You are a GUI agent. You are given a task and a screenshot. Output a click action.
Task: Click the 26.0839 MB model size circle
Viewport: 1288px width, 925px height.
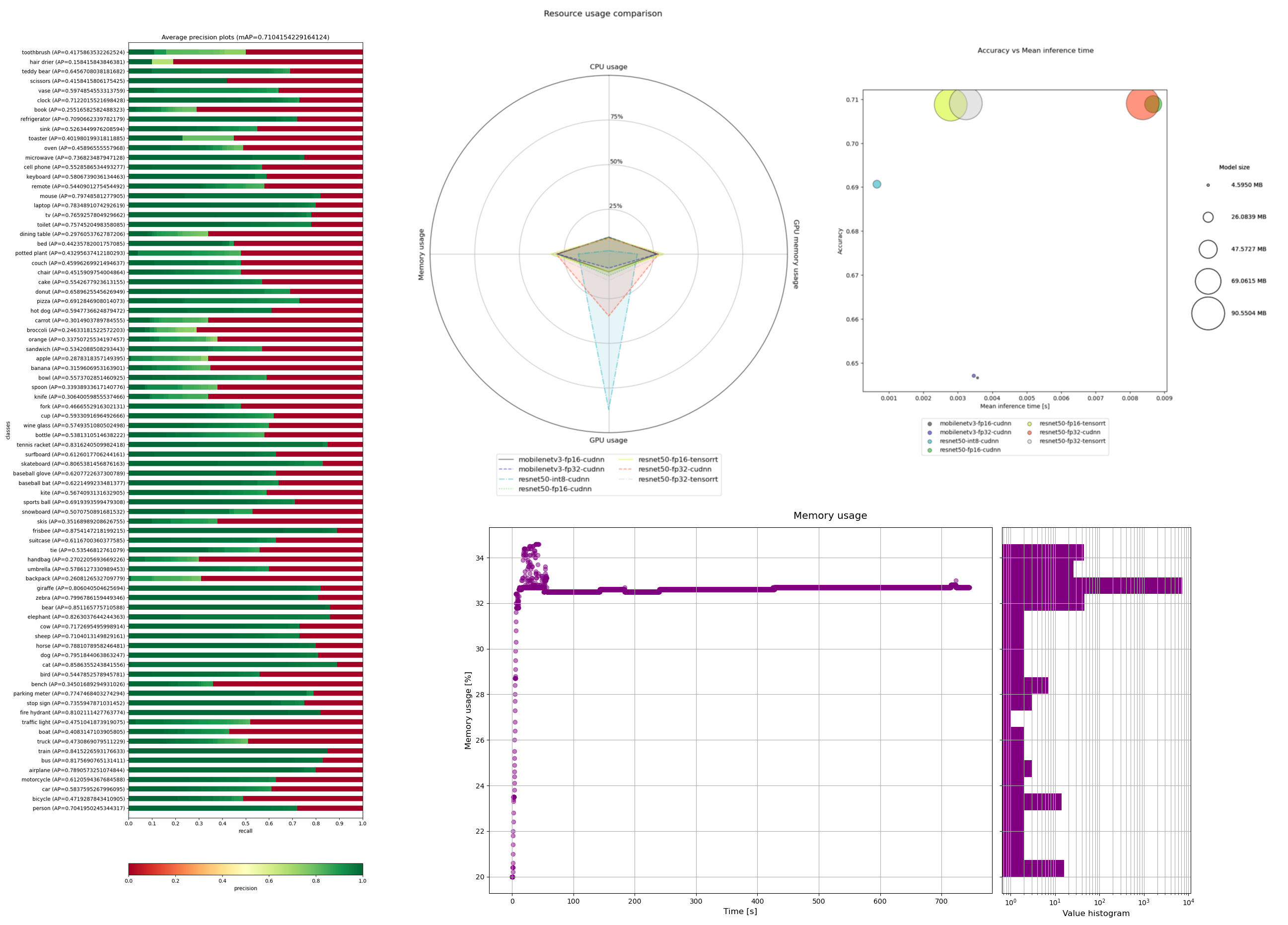point(1208,217)
